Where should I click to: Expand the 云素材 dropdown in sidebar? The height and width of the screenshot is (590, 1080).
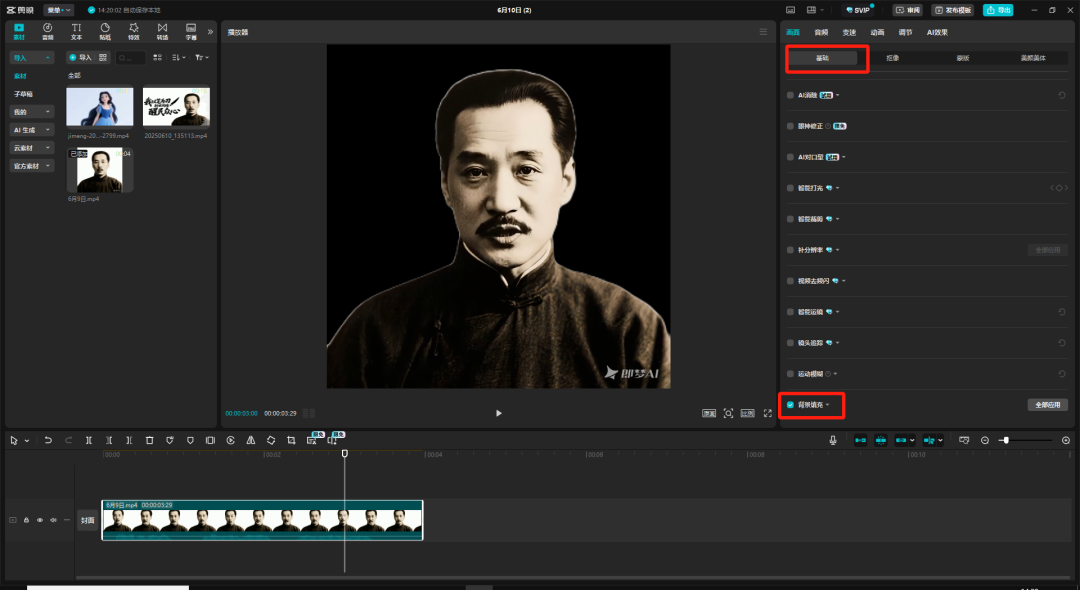coord(32,148)
